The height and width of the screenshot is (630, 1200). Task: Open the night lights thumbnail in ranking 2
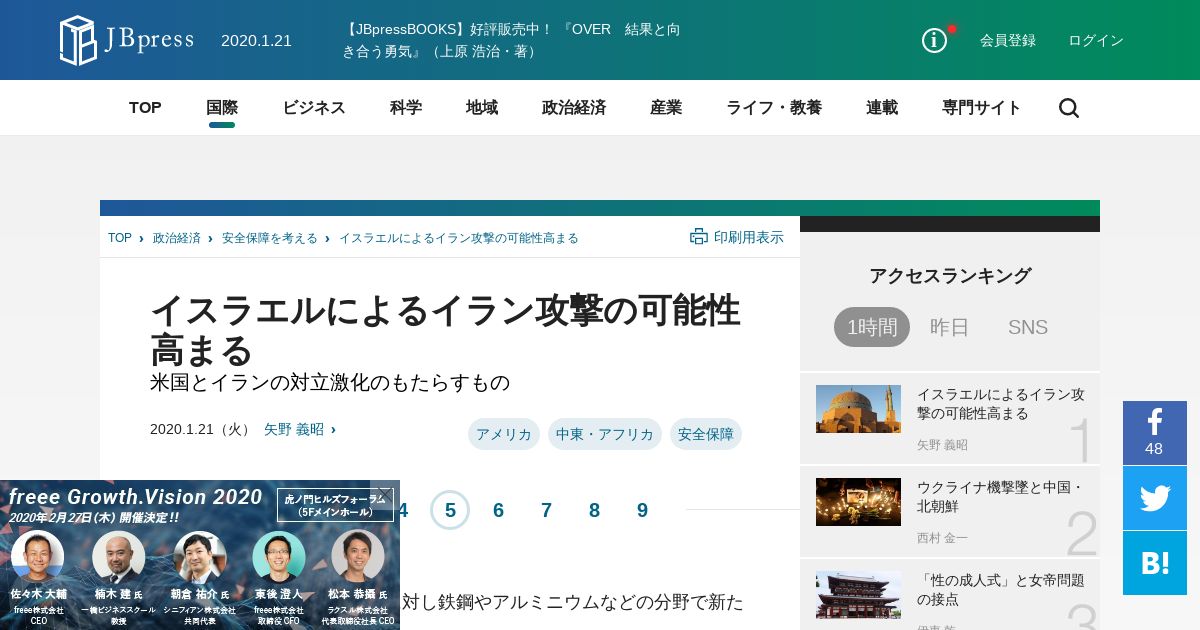coord(858,502)
